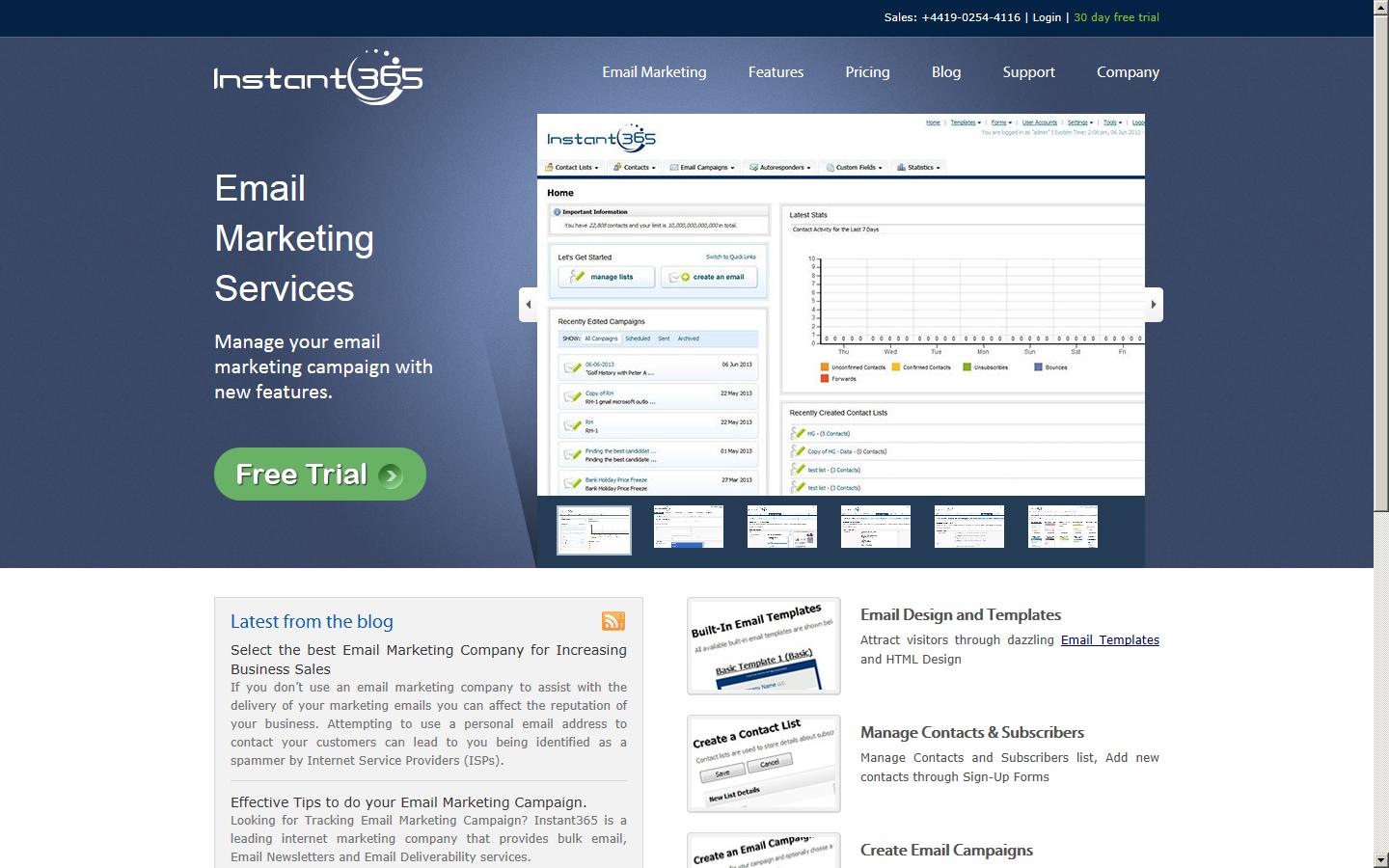Image resolution: width=1389 pixels, height=868 pixels.
Task: Switch to the Scheduled campaigns tab
Action: click(x=637, y=339)
